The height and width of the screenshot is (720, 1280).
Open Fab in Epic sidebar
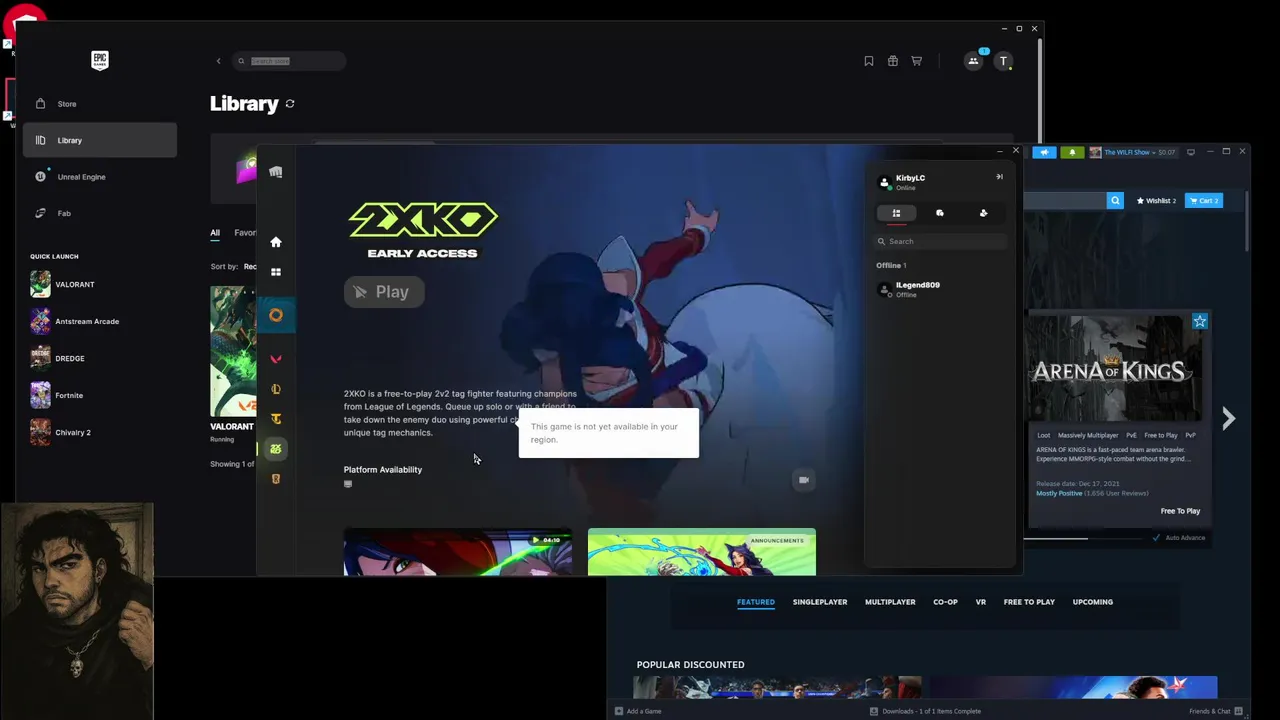(100, 213)
